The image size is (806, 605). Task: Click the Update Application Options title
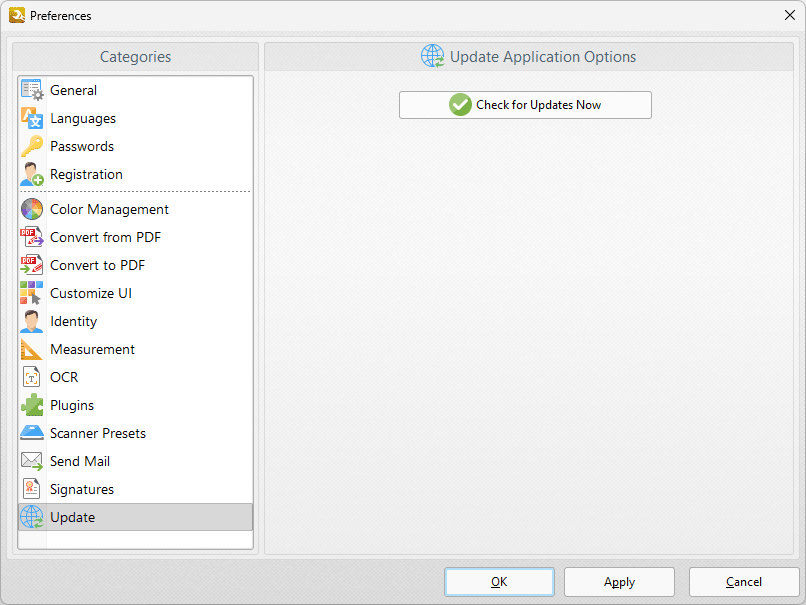pos(543,57)
